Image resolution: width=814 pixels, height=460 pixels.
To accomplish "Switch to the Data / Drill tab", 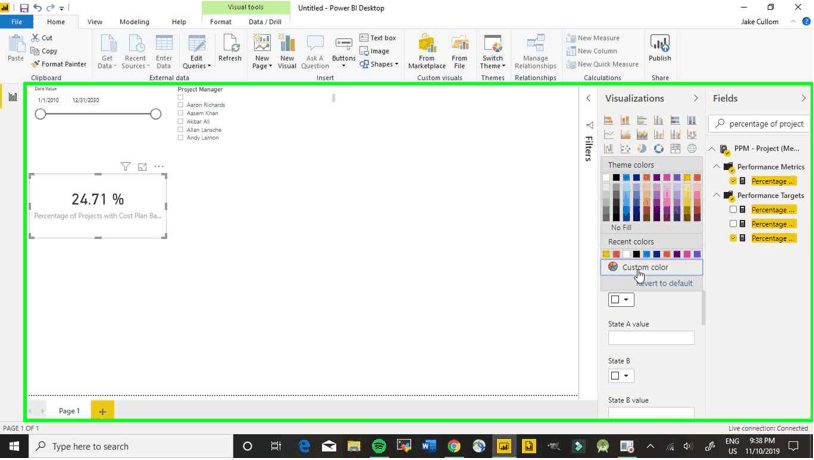I will click(265, 22).
